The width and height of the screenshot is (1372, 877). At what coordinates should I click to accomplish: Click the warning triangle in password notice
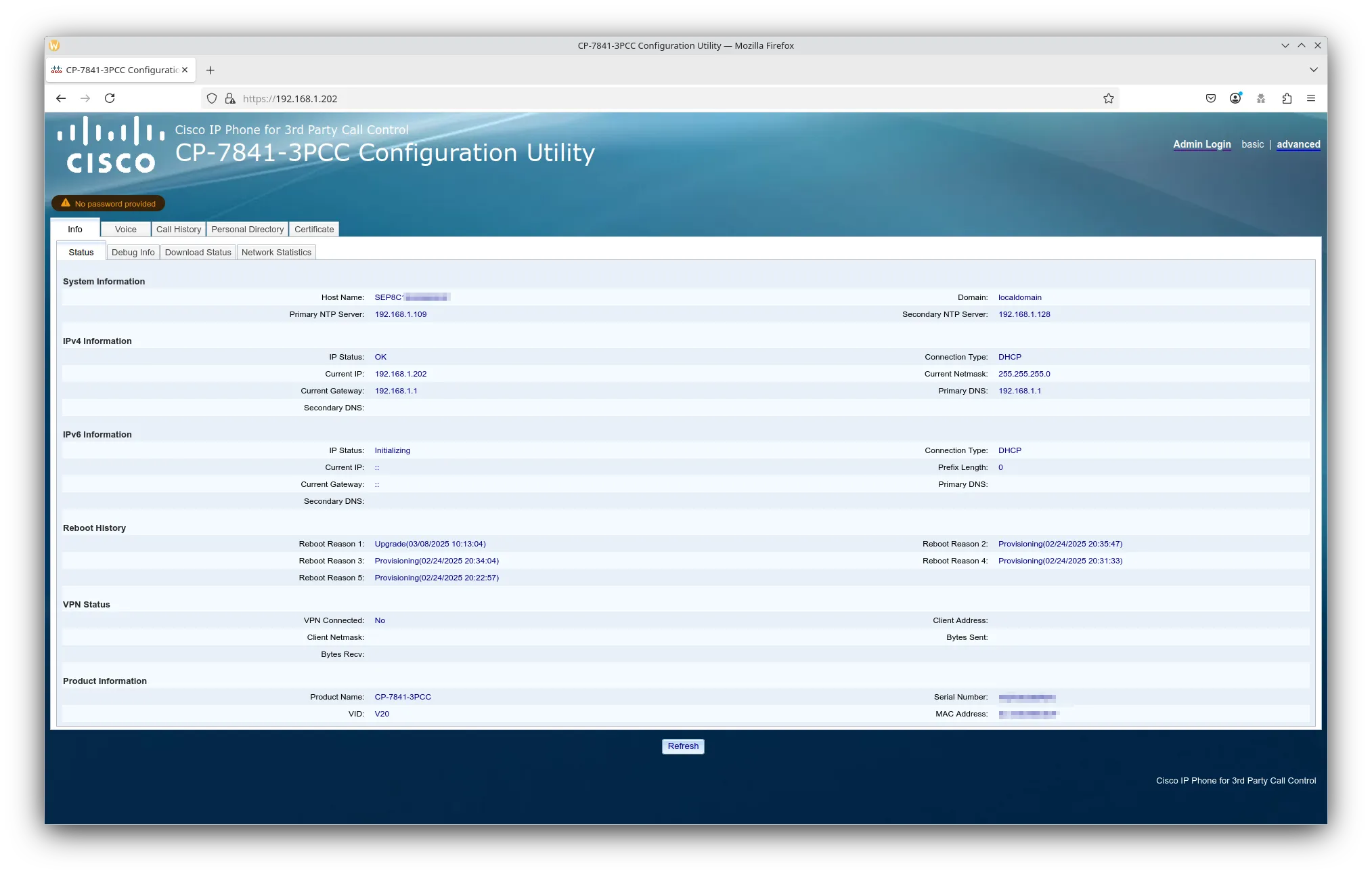point(66,203)
